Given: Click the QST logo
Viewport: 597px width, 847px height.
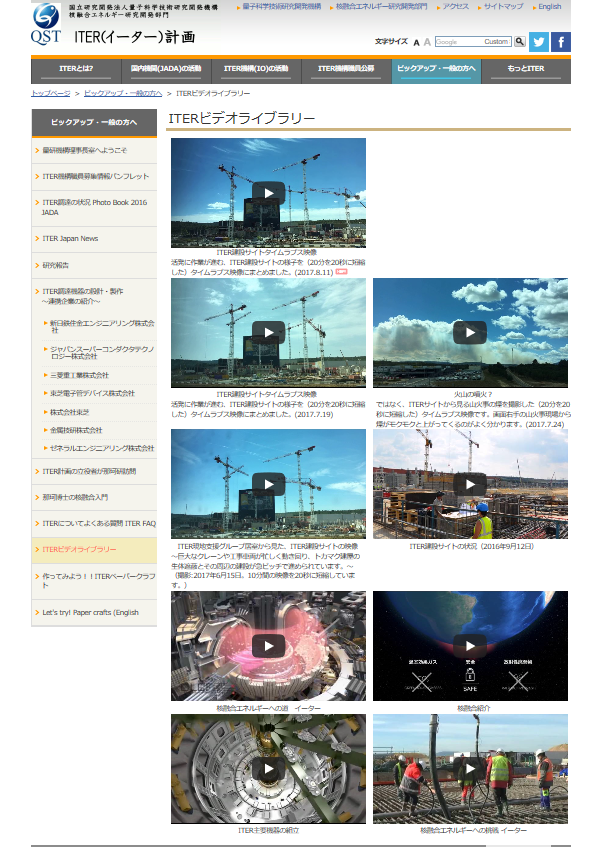Looking at the screenshot, I should tap(45, 24).
